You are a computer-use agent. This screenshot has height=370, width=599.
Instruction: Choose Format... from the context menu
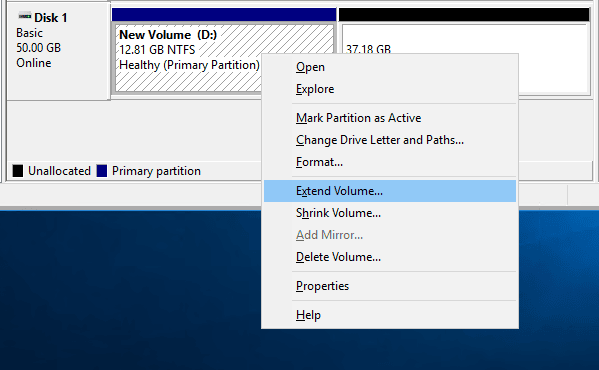click(x=390, y=162)
